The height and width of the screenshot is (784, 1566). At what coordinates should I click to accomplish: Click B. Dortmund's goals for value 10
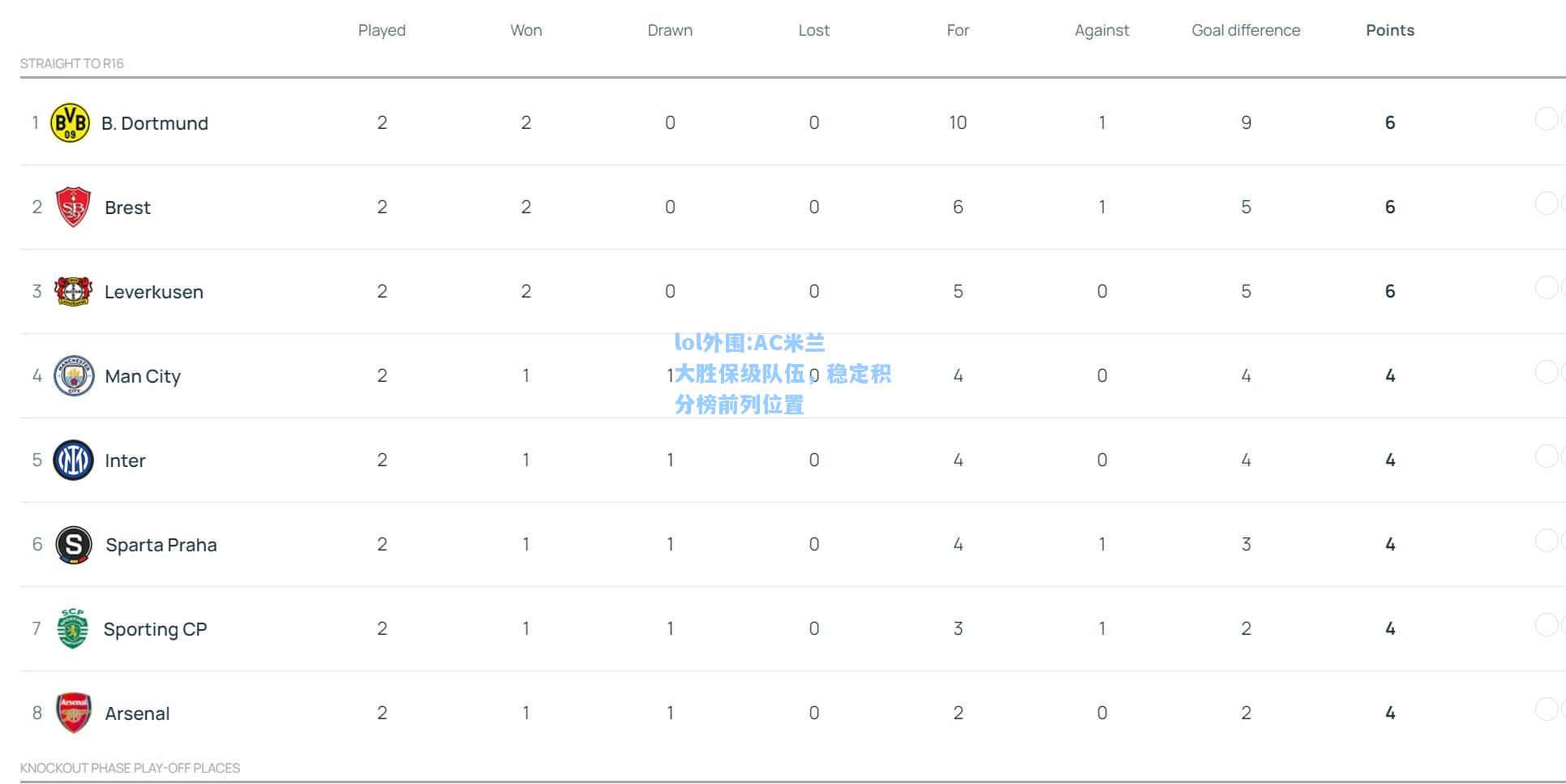958,122
